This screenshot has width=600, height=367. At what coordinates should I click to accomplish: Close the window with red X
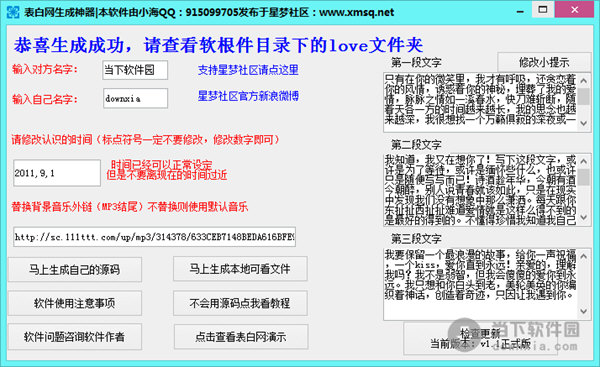pyautogui.click(x=575, y=10)
